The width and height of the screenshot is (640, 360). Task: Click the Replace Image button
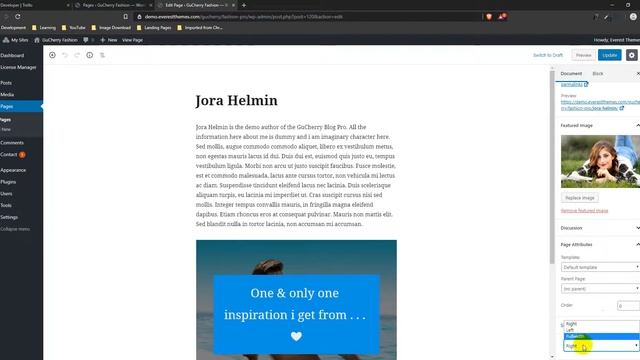pos(580,198)
